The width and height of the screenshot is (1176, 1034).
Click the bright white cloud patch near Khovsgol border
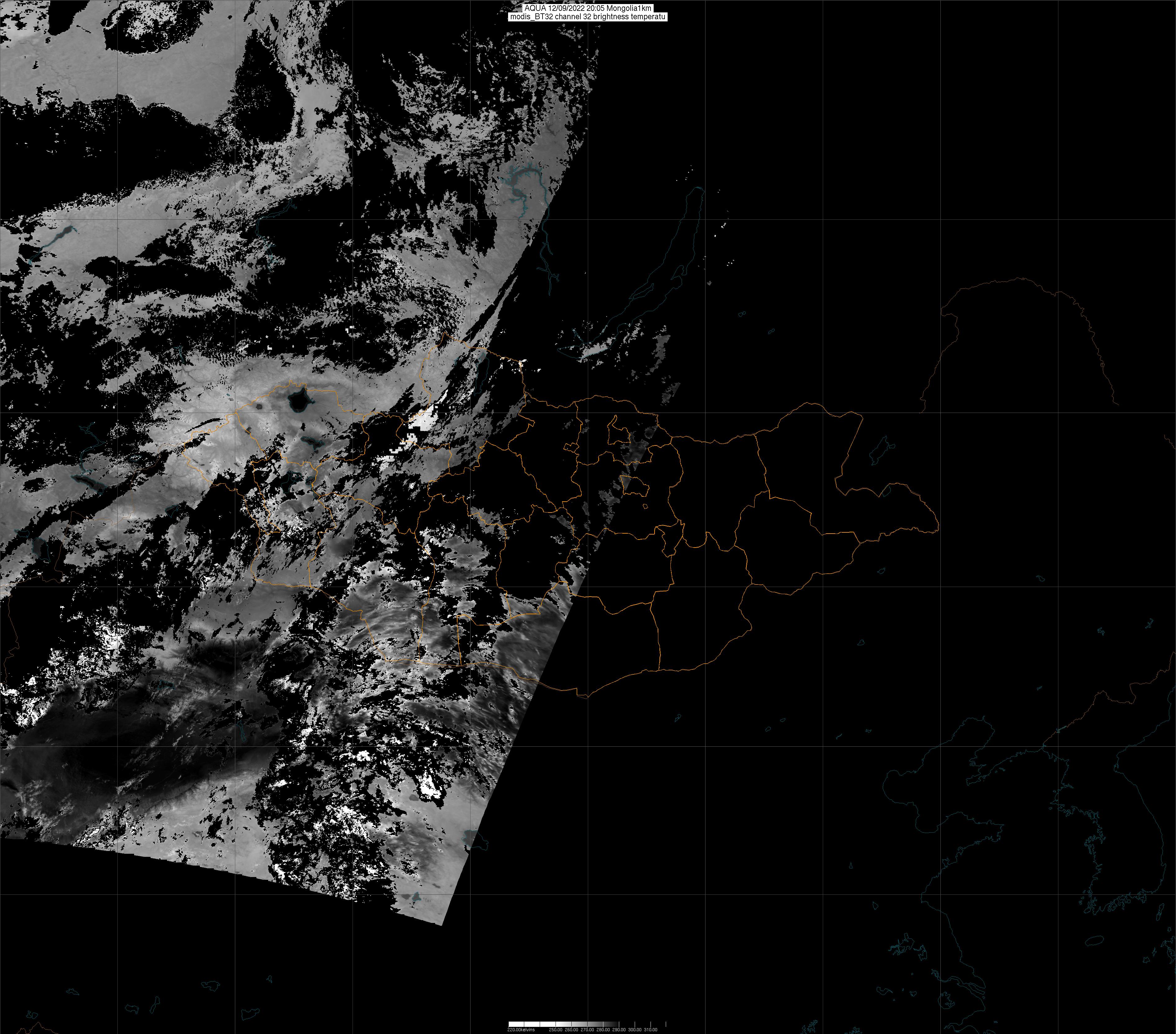425,420
